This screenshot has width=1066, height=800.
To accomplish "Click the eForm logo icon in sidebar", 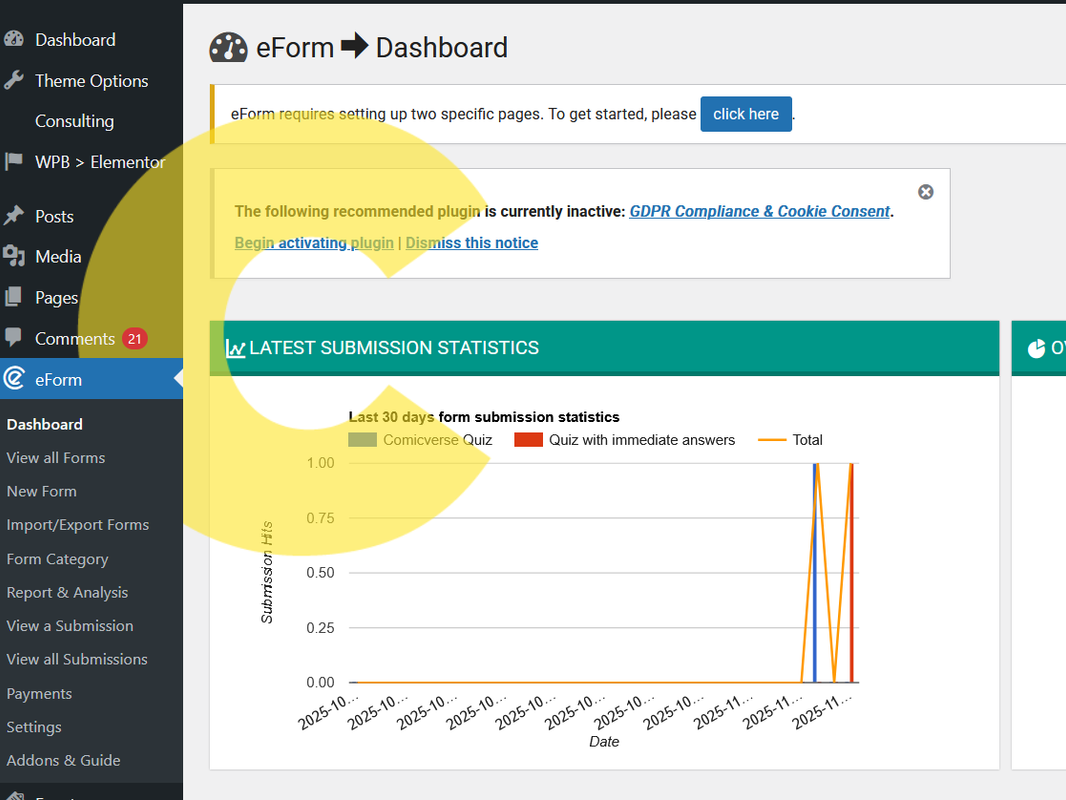I will [14, 379].
